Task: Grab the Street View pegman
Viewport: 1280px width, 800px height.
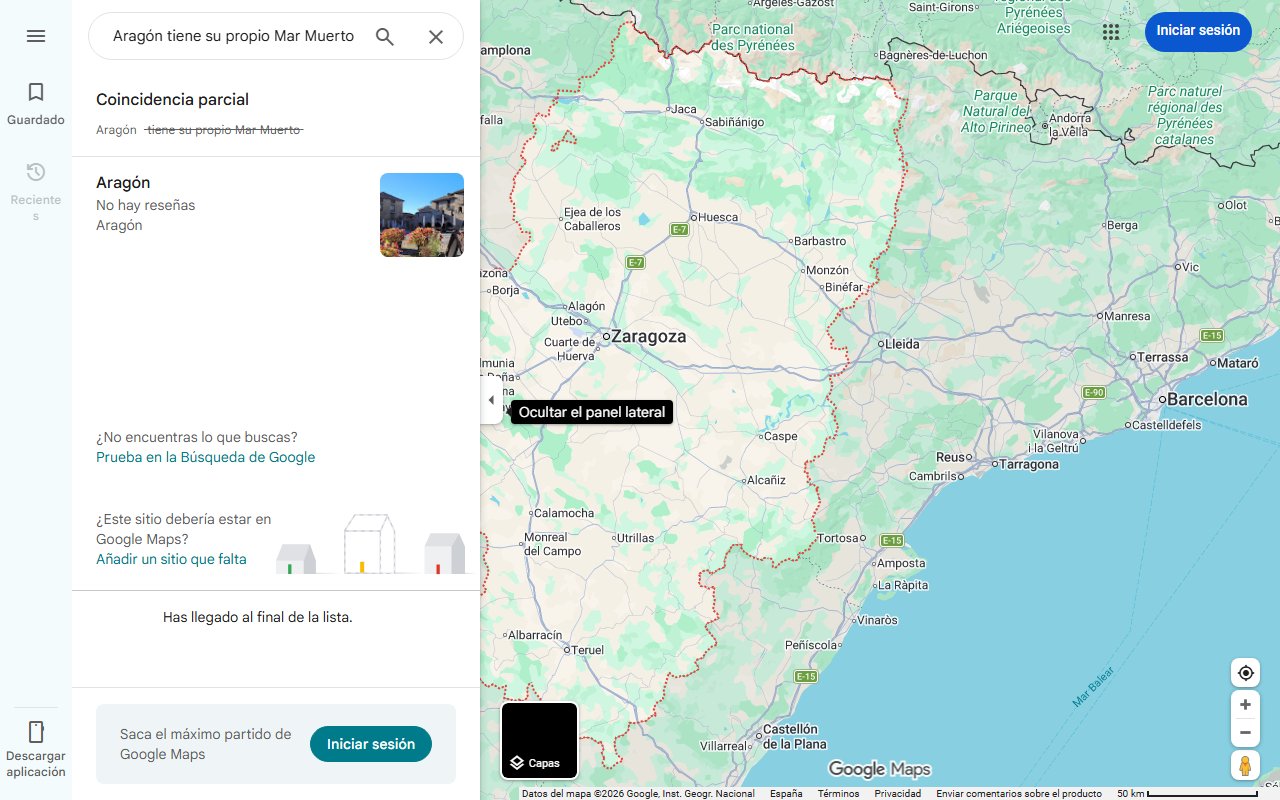Action: point(1245,765)
